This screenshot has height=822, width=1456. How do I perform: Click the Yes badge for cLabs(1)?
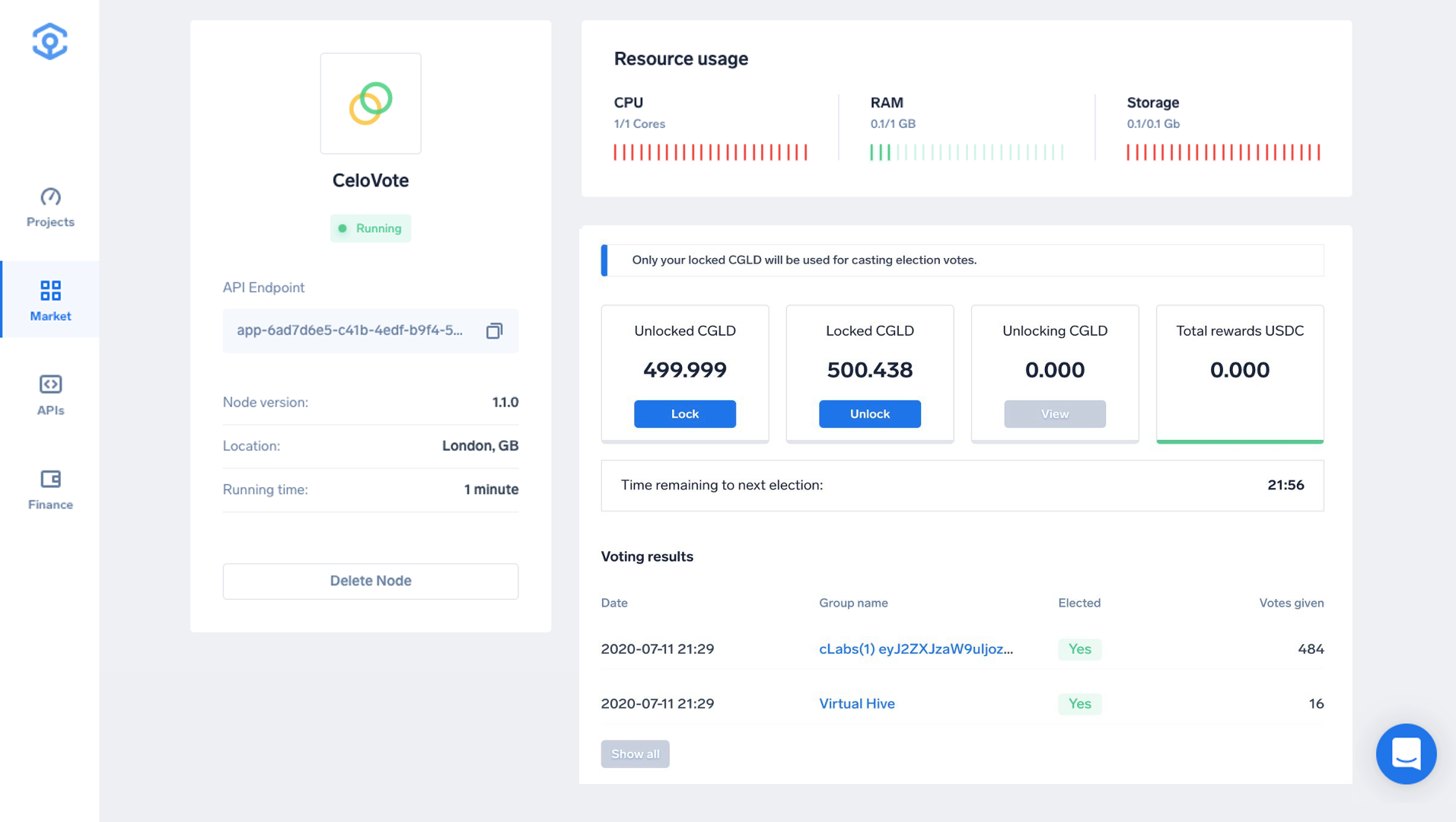point(1080,649)
